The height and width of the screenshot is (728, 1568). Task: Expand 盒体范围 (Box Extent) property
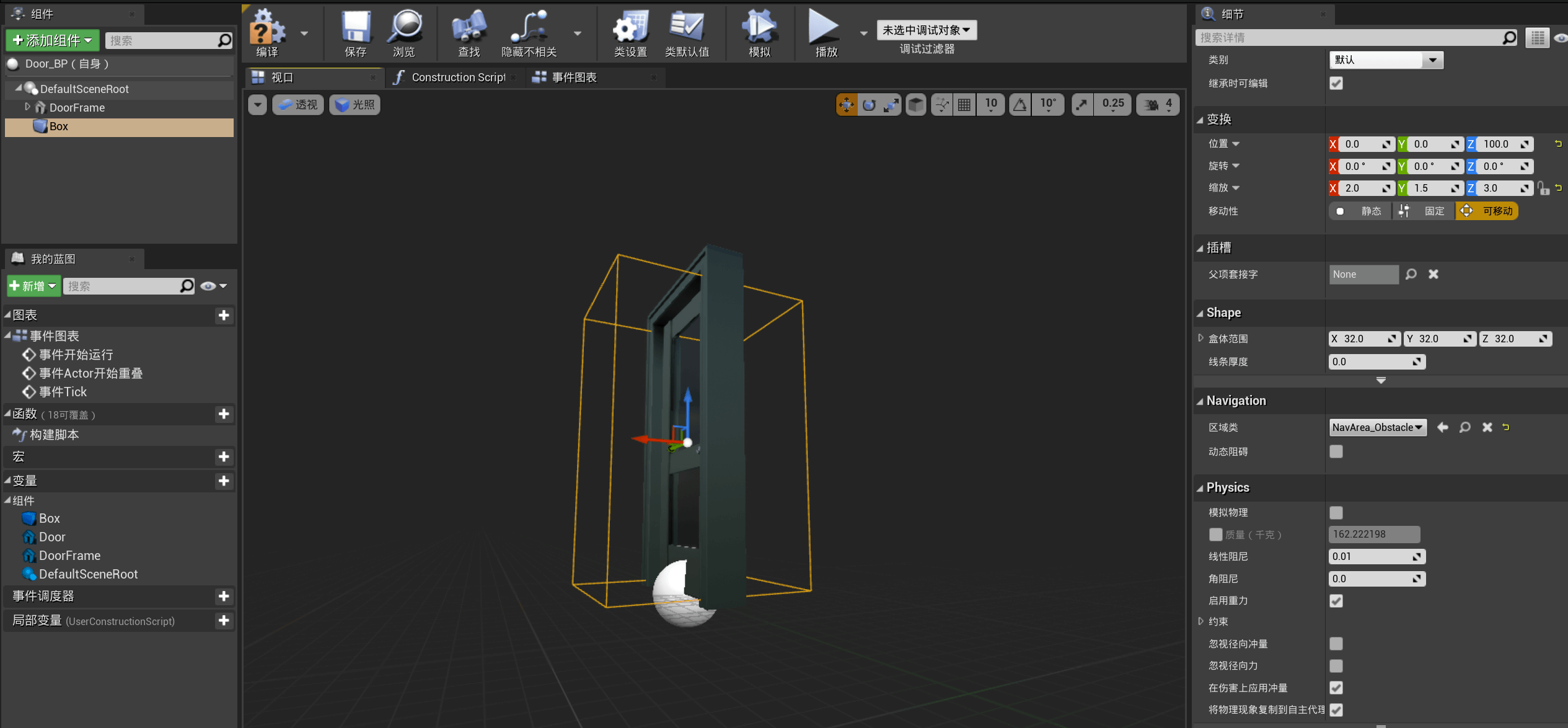pos(1201,339)
